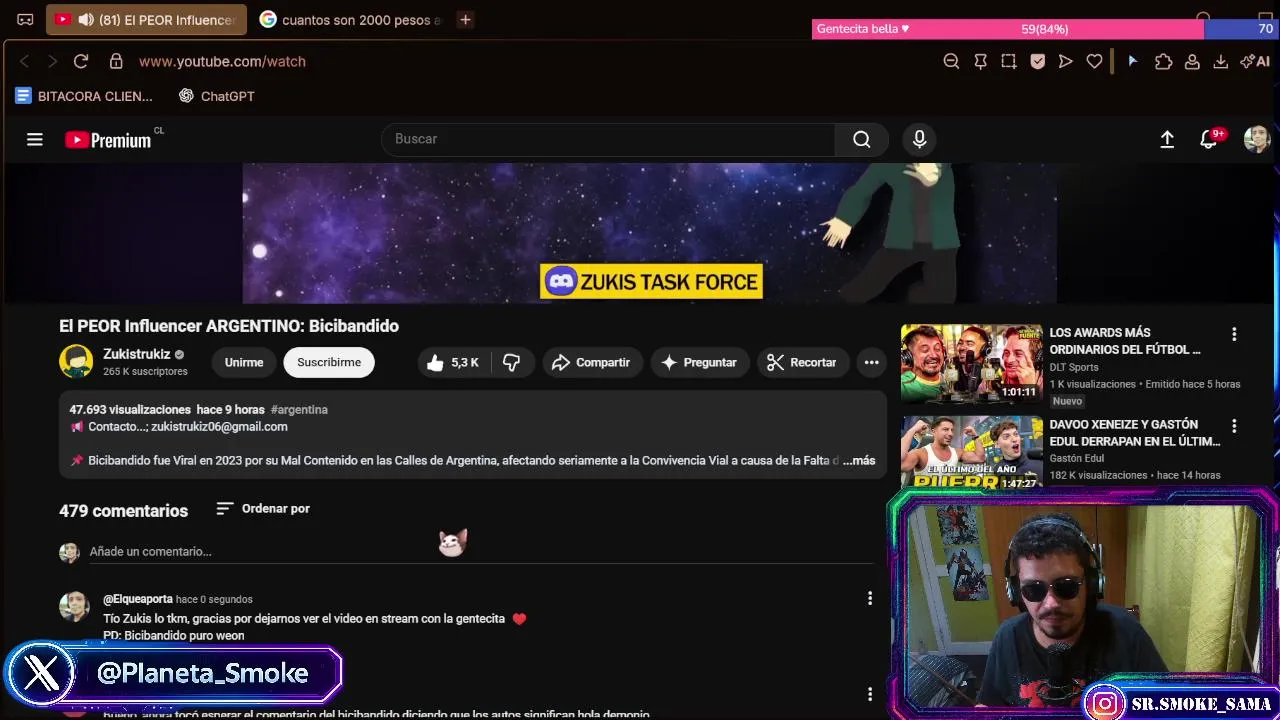The width and height of the screenshot is (1280, 720).
Task: Open YouTube account avatar menu
Action: tap(1257, 139)
